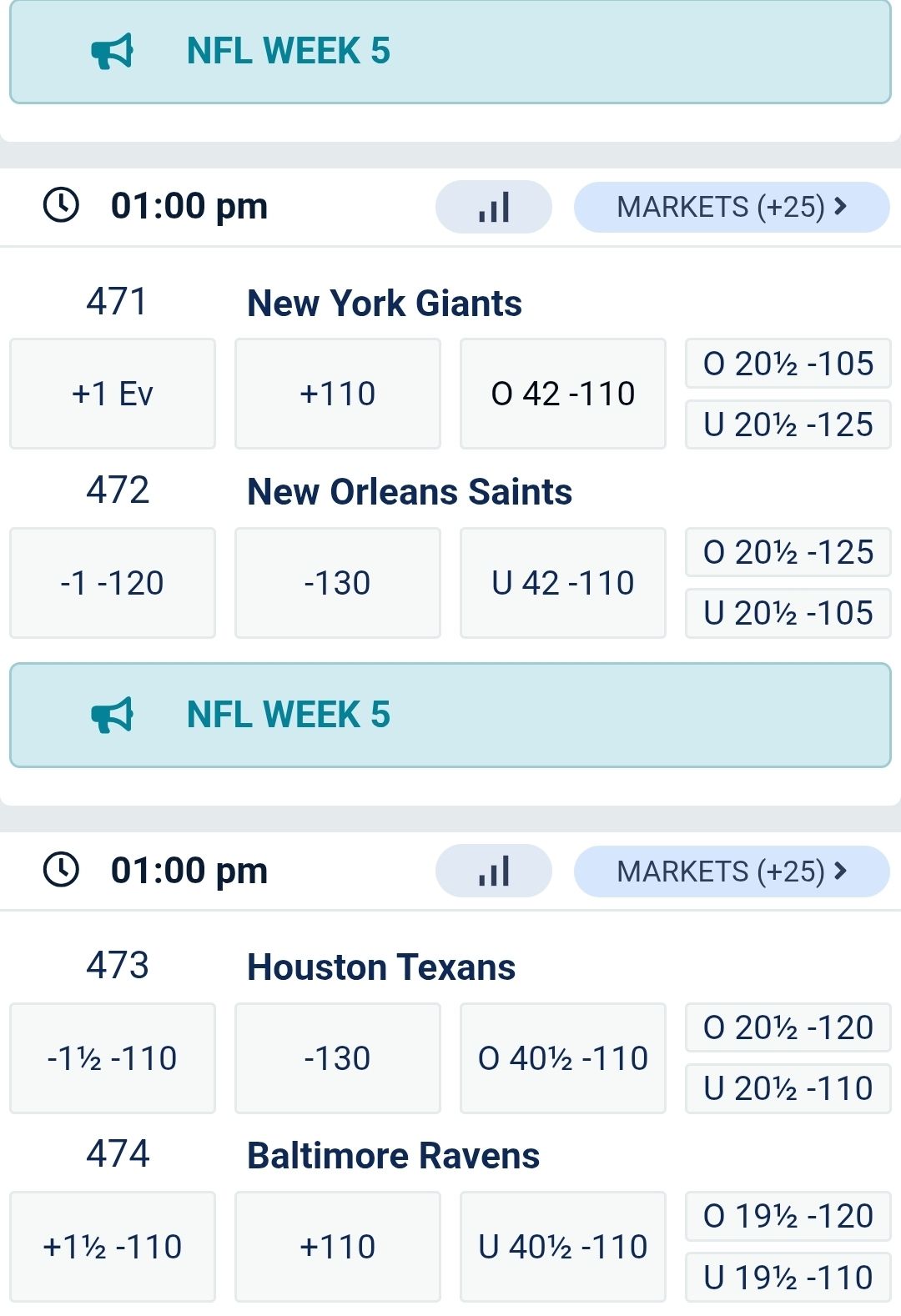Viewport: 901px width, 1316px height.
Task: Open stats chart icon for Giants-Saints game
Action: point(493,207)
